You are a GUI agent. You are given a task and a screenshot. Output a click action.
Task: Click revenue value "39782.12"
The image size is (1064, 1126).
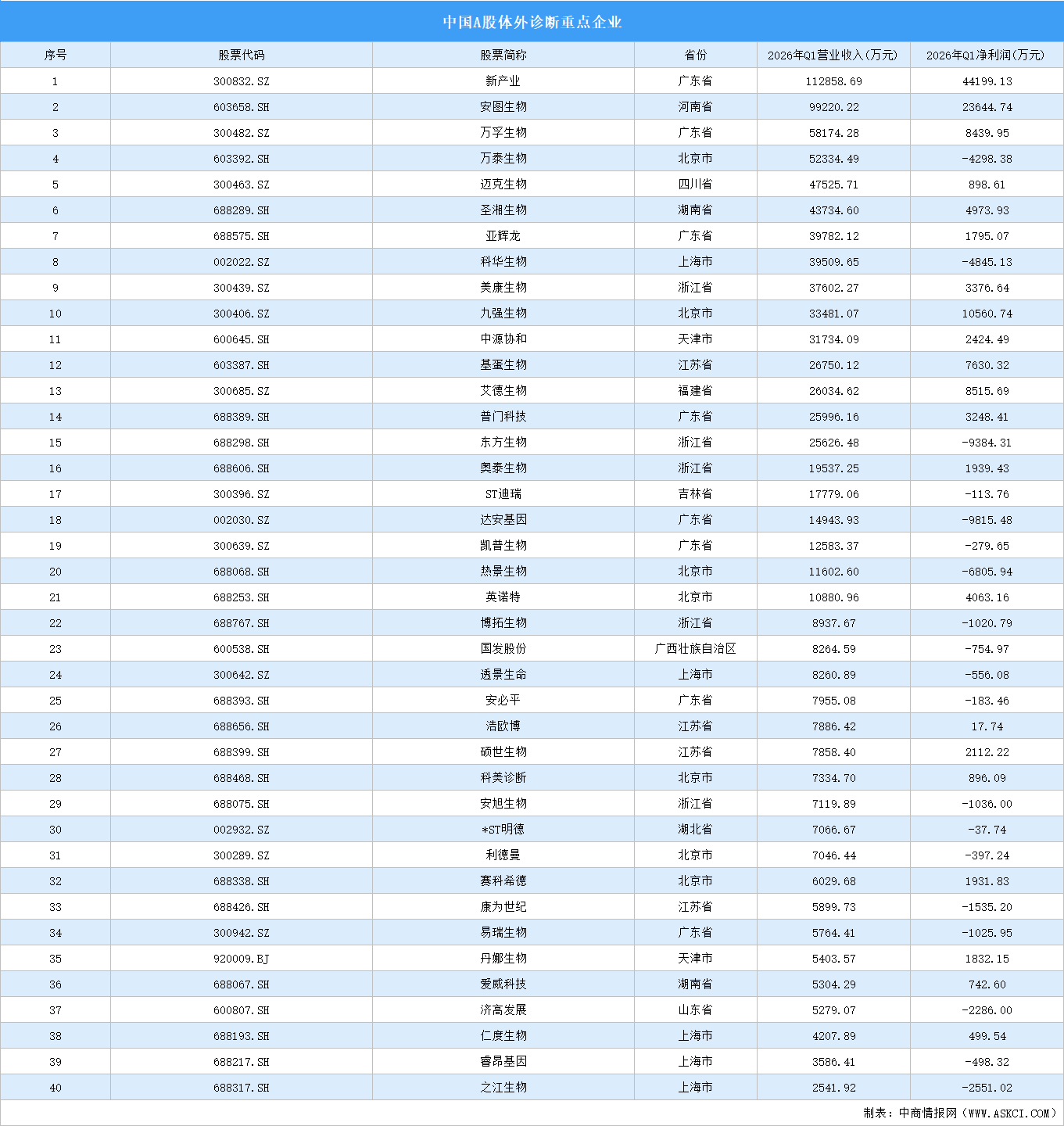tap(833, 236)
